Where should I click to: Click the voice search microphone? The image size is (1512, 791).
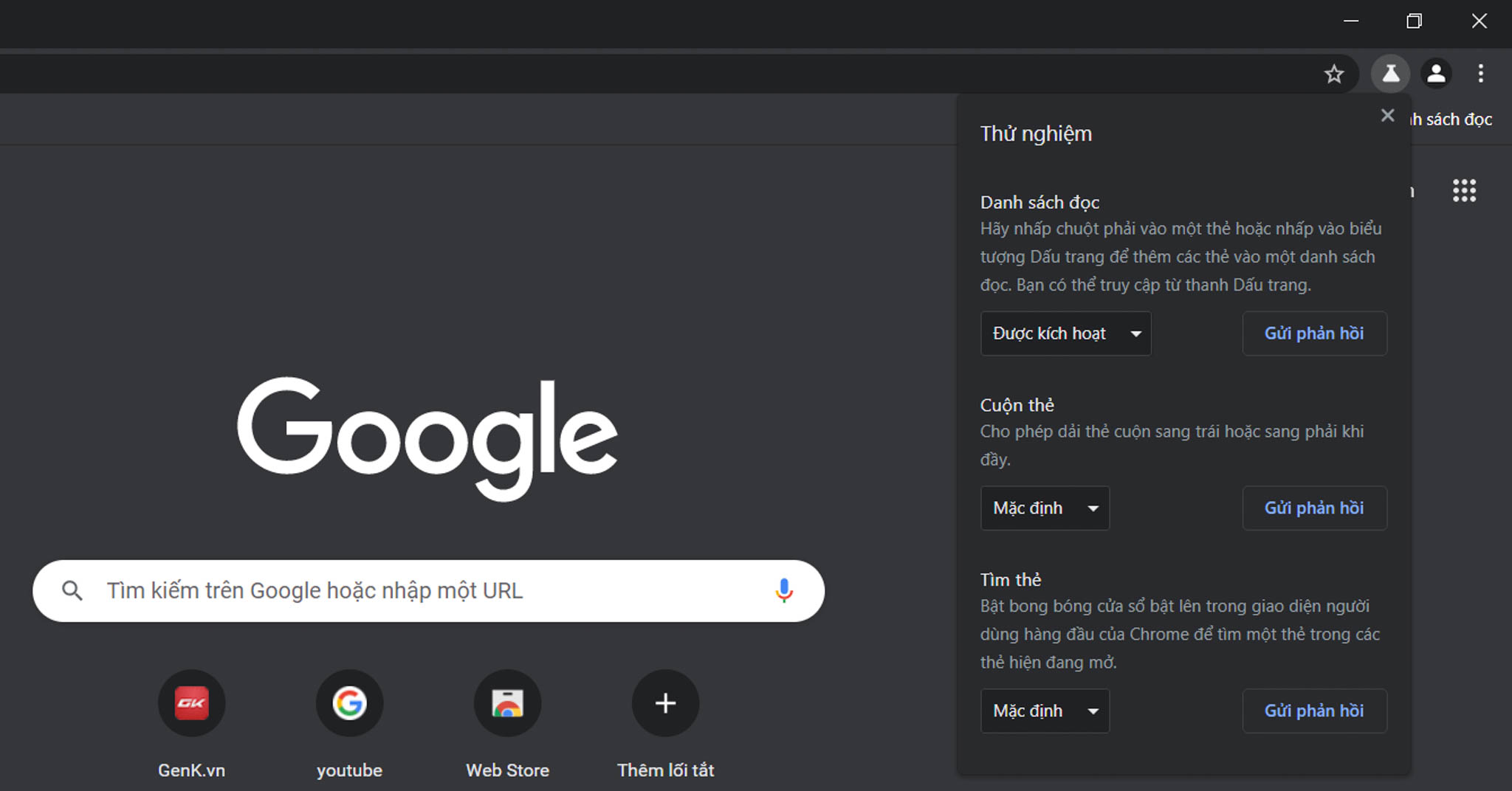pos(783,590)
